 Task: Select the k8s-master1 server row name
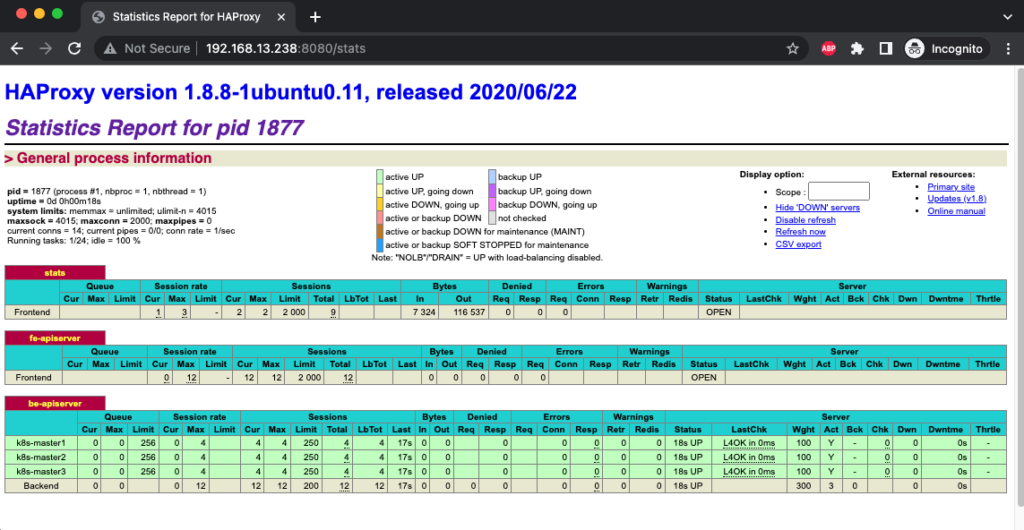click(x=41, y=443)
